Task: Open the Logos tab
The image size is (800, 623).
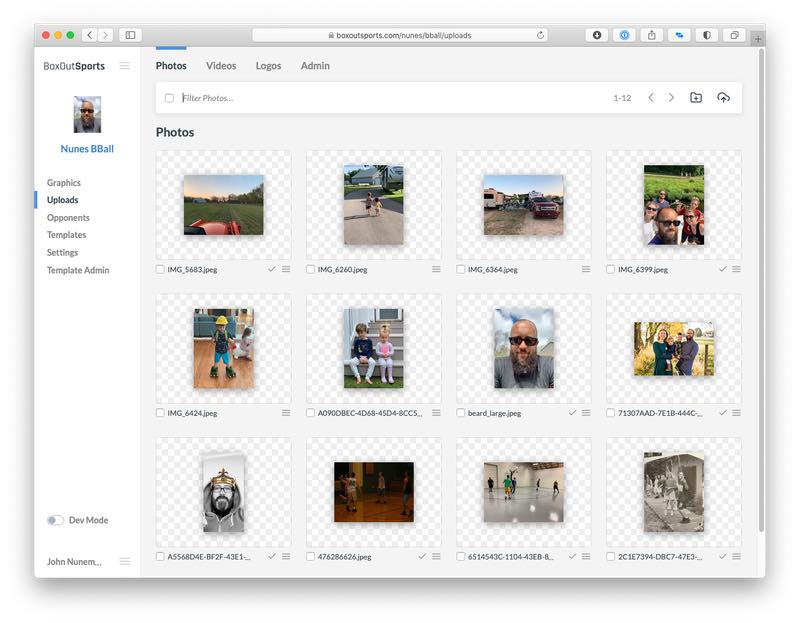Action: tap(268, 66)
